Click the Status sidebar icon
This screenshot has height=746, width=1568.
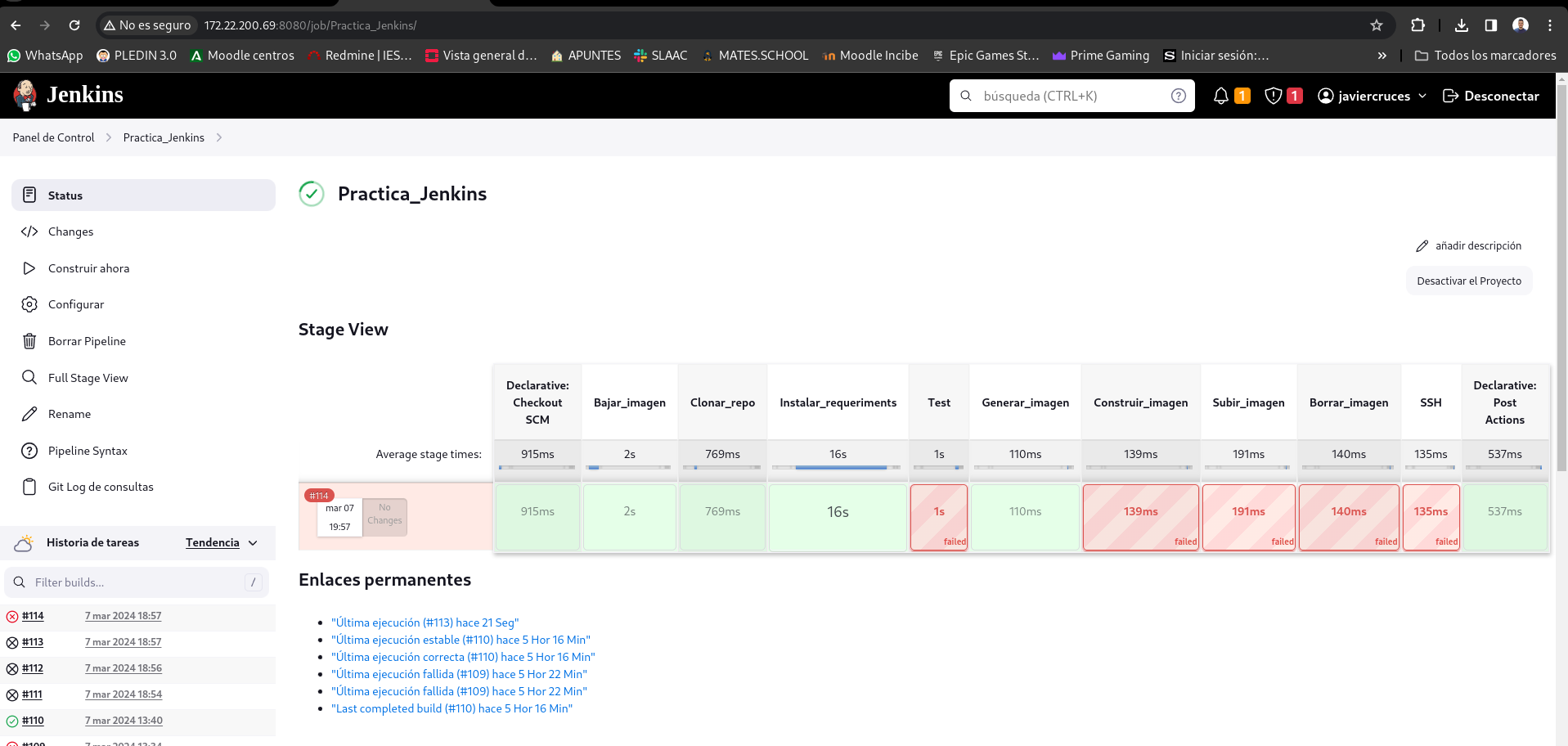[29, 195]
